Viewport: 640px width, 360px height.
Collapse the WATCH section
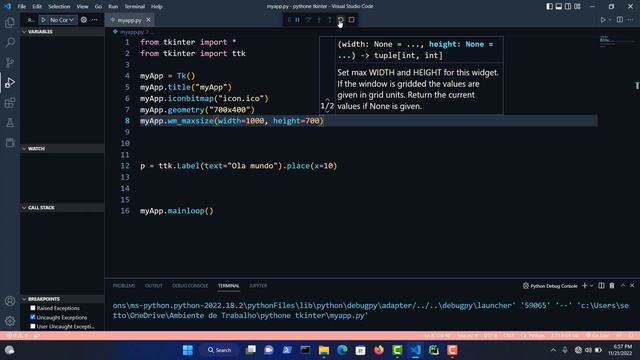click(62, 149)
